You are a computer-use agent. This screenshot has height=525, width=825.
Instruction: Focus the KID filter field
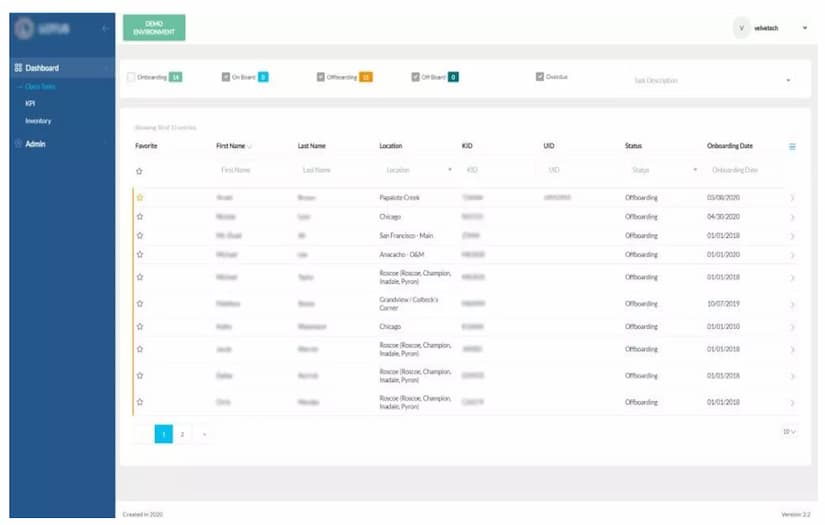point(498,170)
